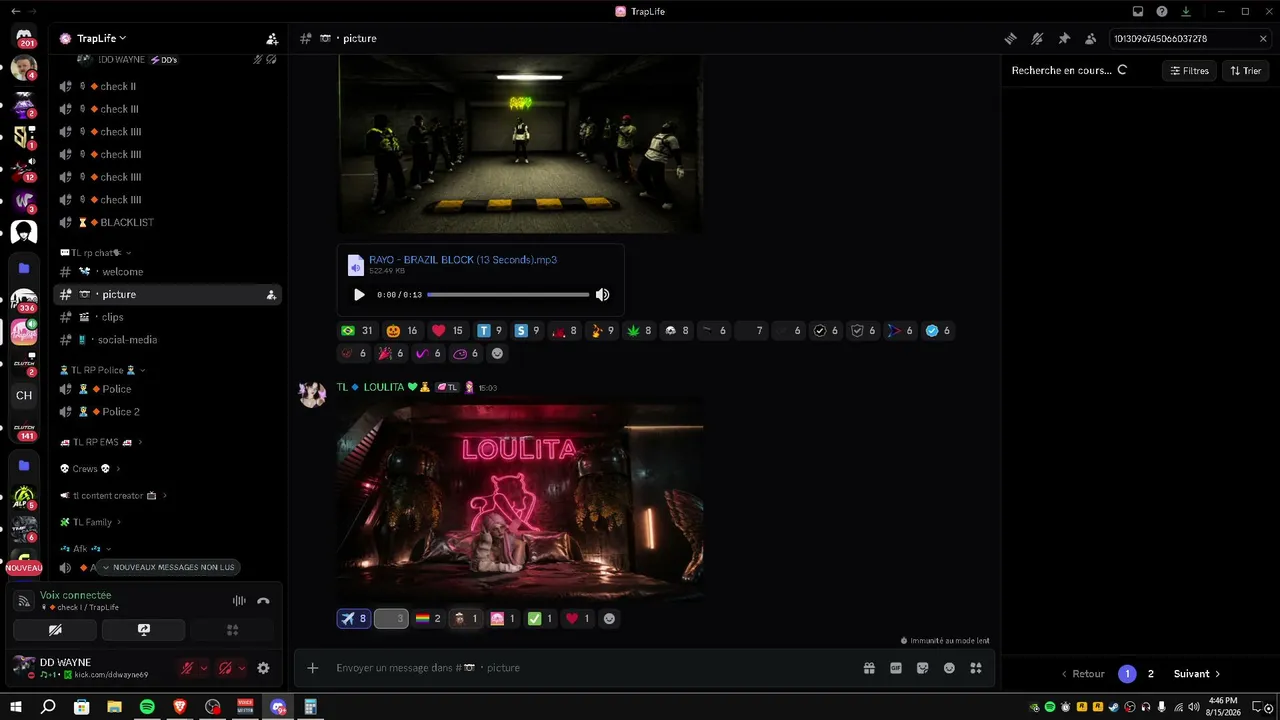Open the RAYO - BRAZIL BLOCK mp3 link
Screen dimensions: 1280x720
coord(463,260)
